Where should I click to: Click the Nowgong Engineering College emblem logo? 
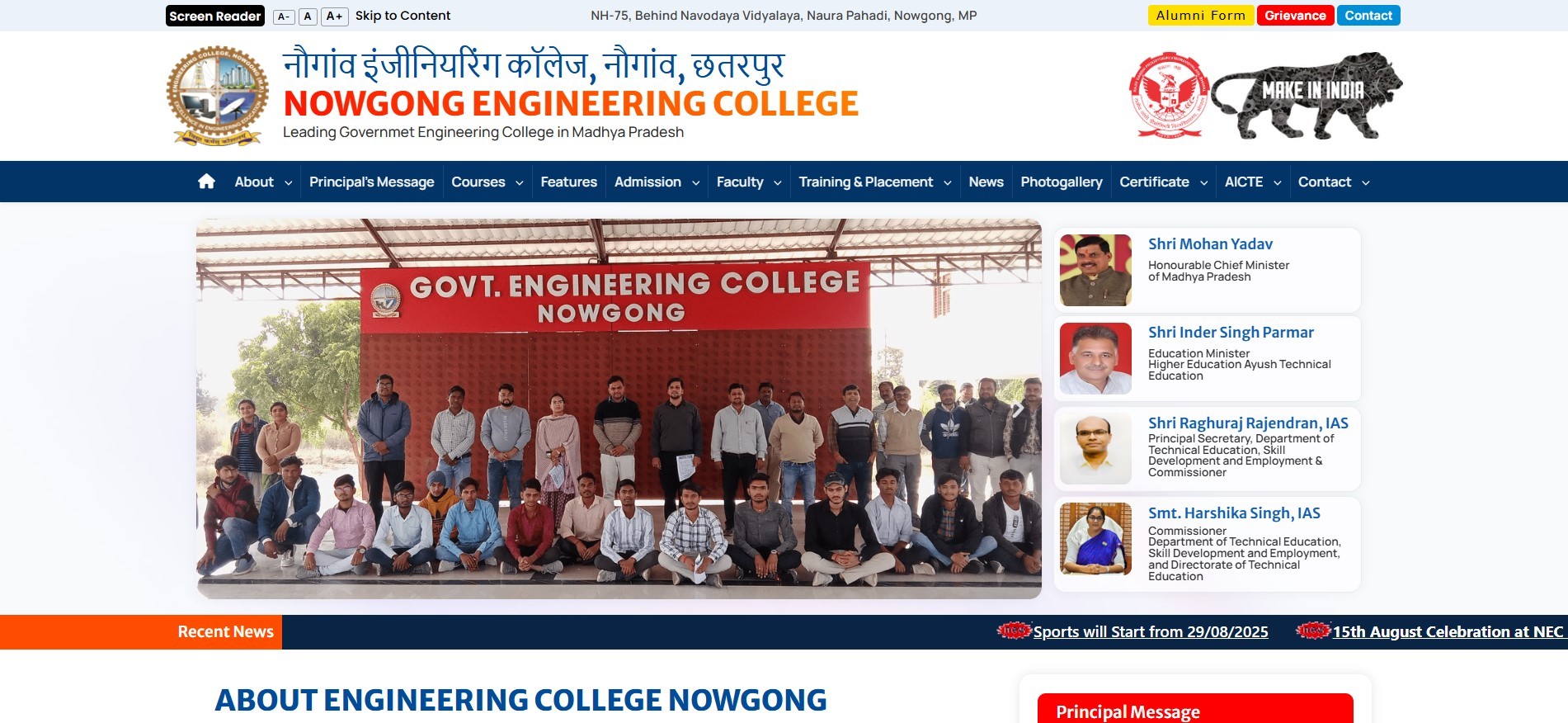point(218,96)
